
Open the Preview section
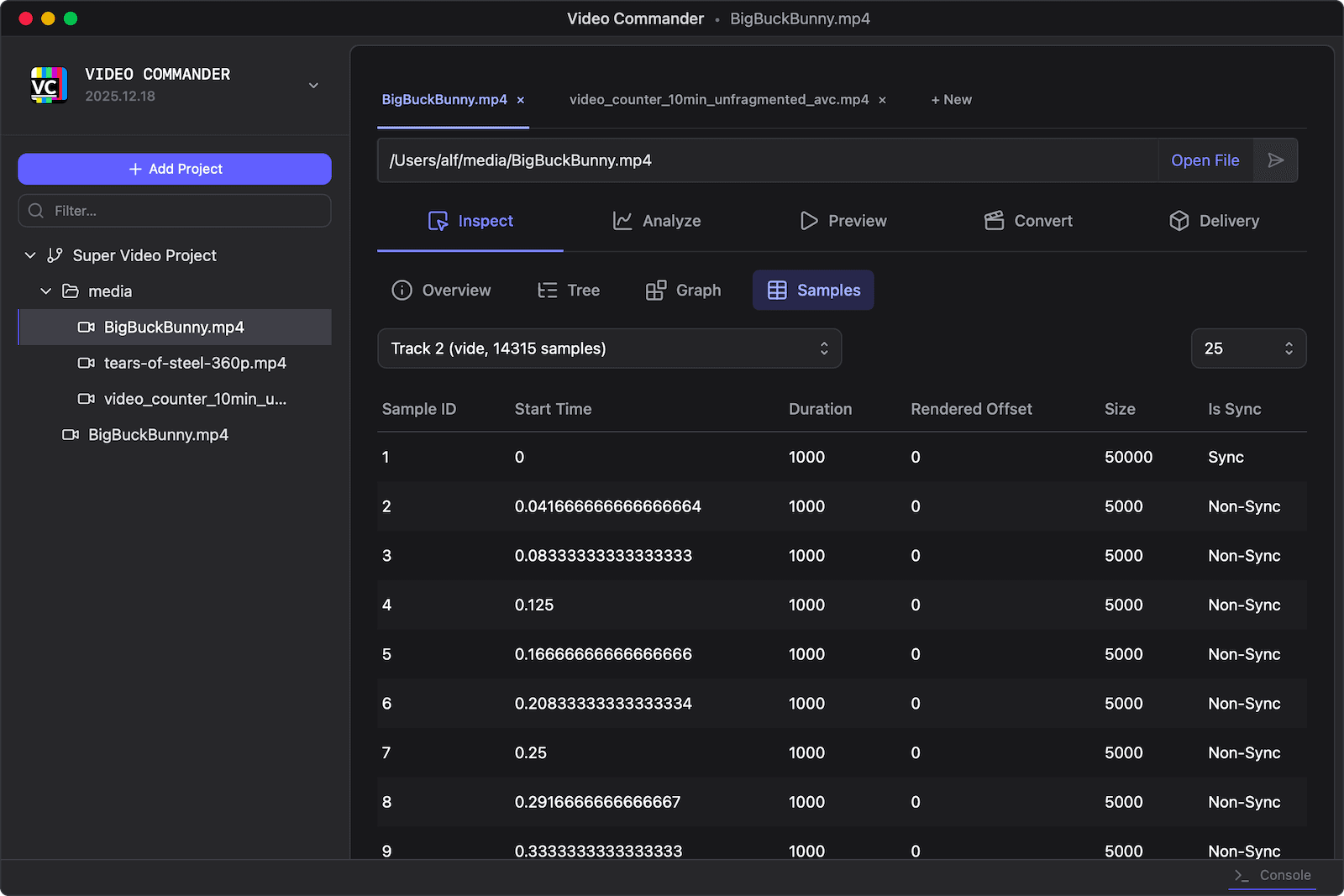click(x=843, y=221)
